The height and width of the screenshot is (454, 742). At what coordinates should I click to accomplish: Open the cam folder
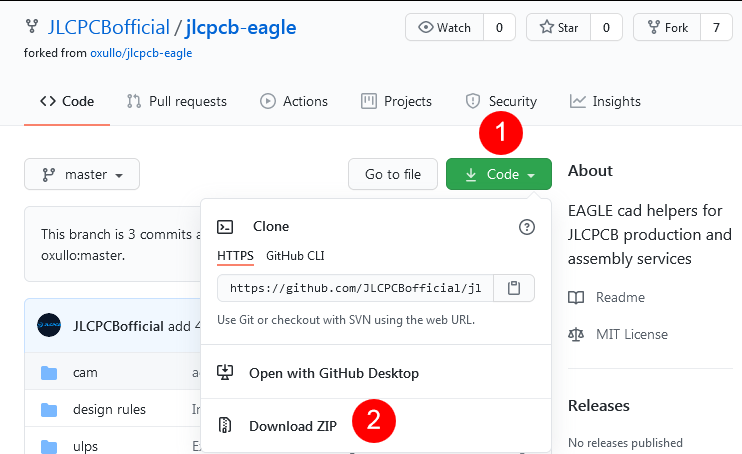[x=85, y=373]
